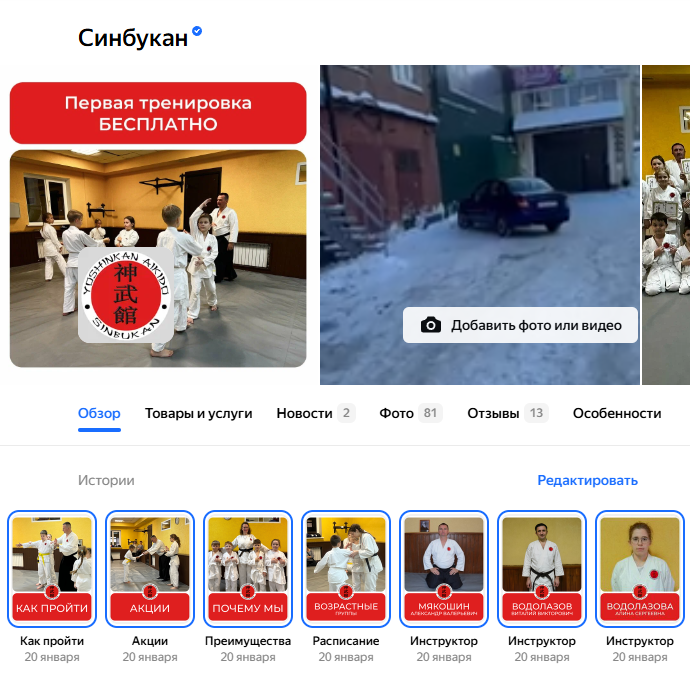The image size is (690, 677).
Task: Click the Редактировать link for stories
Action: click(x=587, y=480)
